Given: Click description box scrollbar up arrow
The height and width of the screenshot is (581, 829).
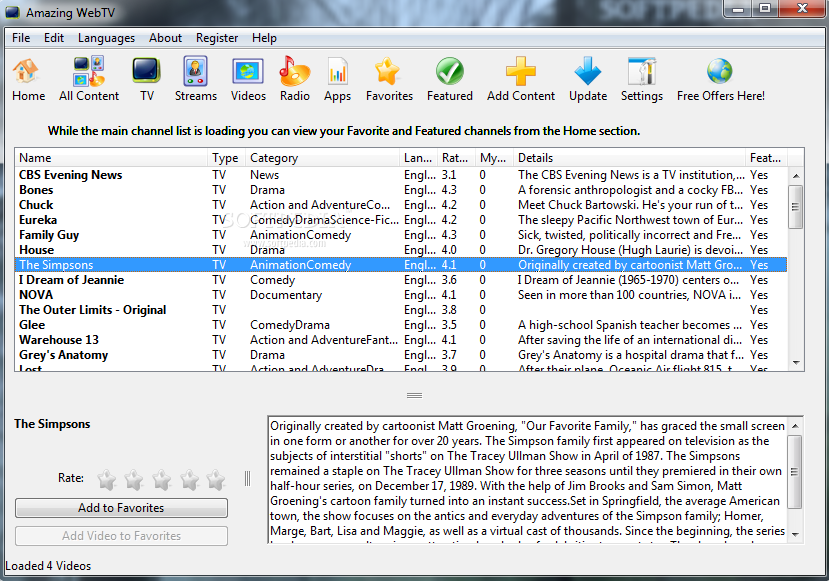Looking at the screenshot, I should 795,426.
